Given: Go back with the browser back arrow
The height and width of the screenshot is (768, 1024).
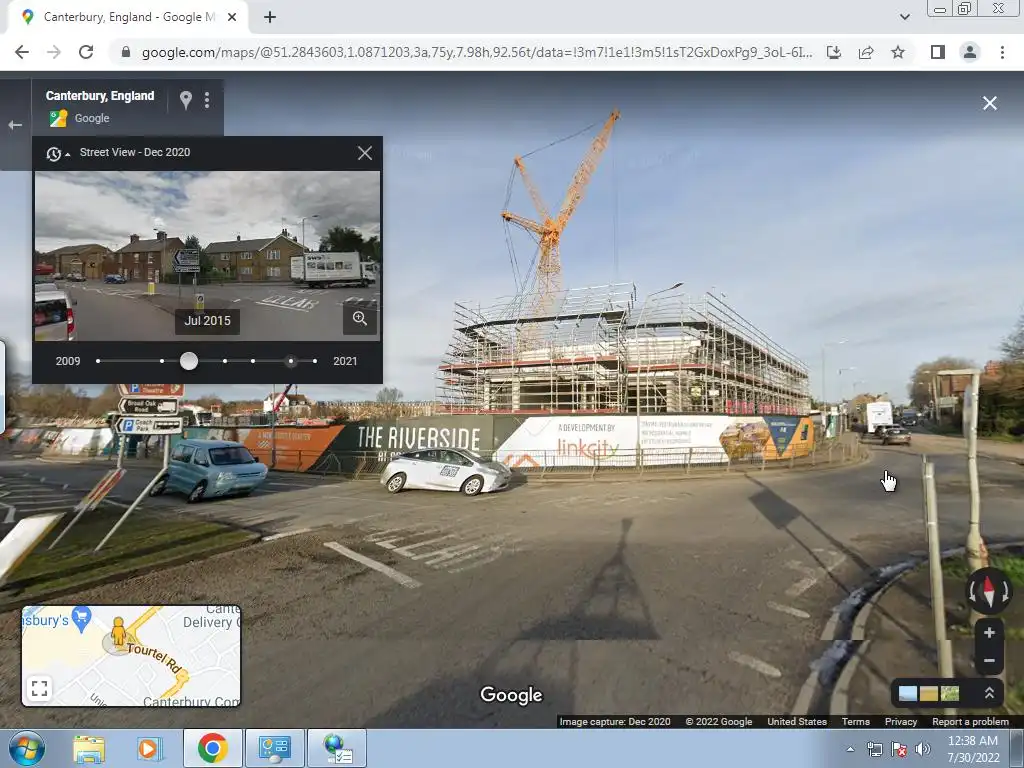Looking at the screenshot, I should pyautogui.click(x=22, y=52).
